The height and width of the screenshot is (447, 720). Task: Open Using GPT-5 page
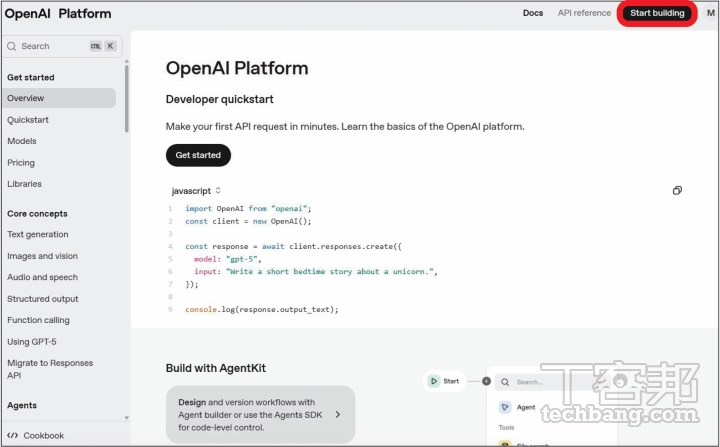pos(32,342)
